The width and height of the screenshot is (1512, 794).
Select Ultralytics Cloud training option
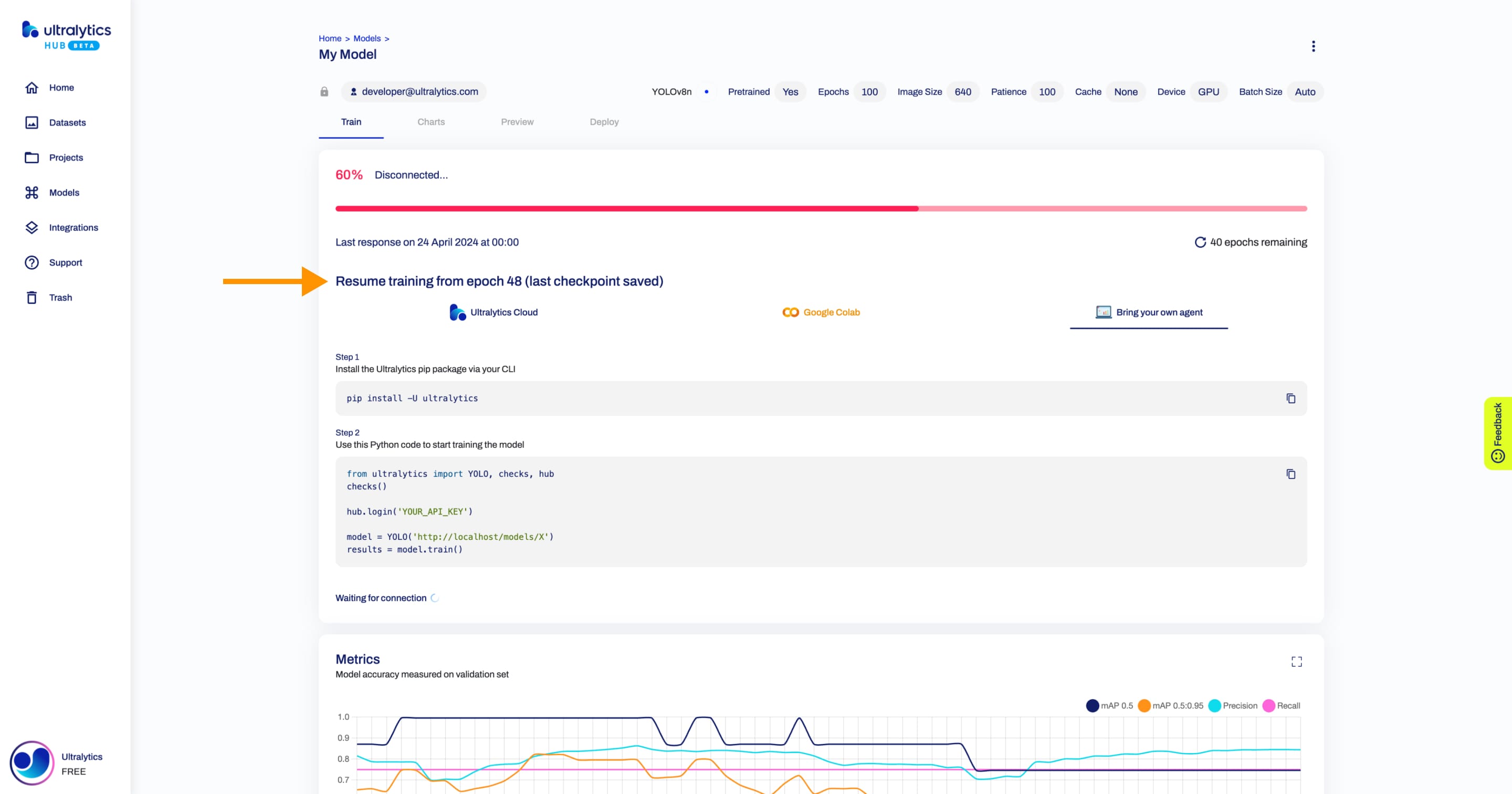click(x=493, y=312)
